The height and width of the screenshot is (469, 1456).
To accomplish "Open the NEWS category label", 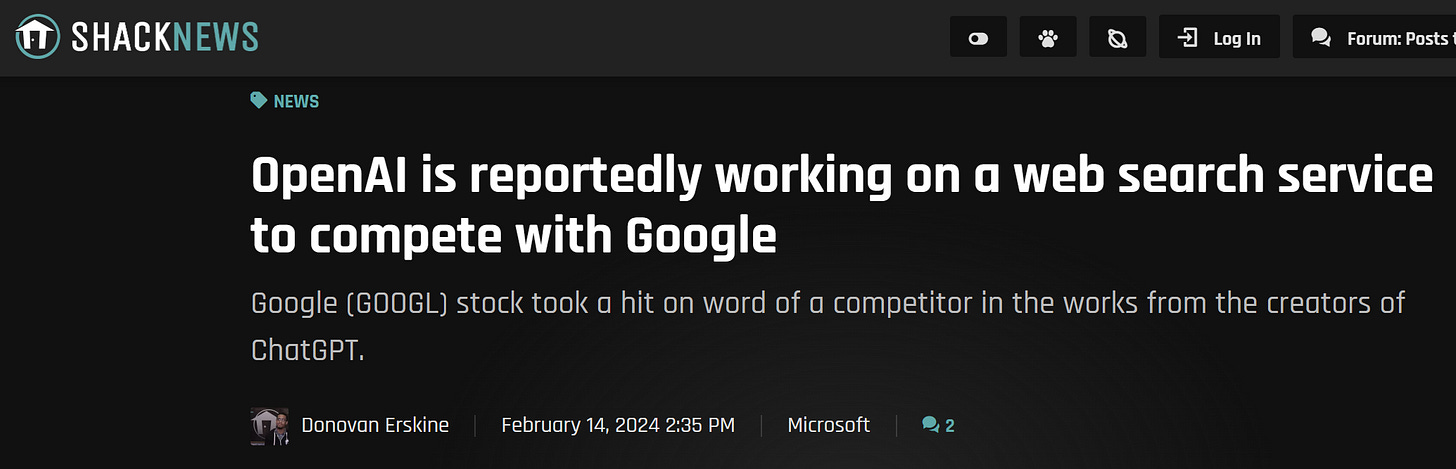I will click(296, 101).
